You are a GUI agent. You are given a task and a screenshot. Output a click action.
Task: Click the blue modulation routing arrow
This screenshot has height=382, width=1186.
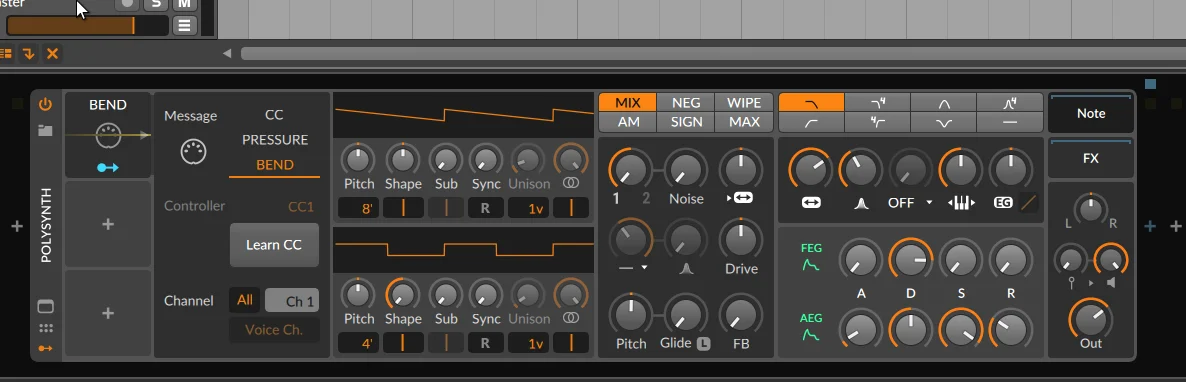click(x=108, y=167)
